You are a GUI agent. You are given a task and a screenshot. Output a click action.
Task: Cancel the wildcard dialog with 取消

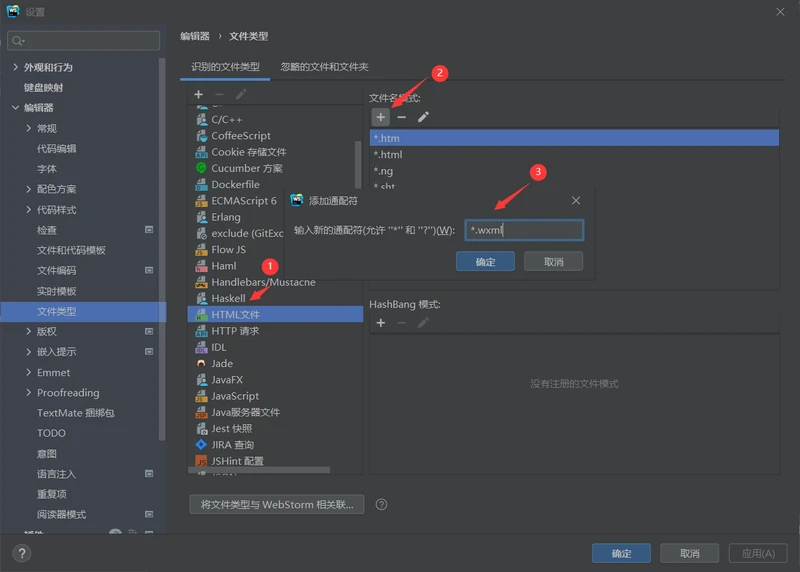point(554,262)
